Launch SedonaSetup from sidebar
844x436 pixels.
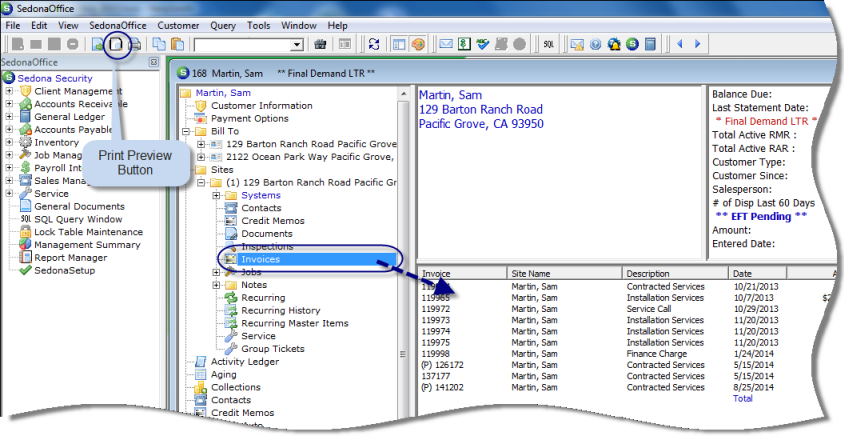click(65, 270)
